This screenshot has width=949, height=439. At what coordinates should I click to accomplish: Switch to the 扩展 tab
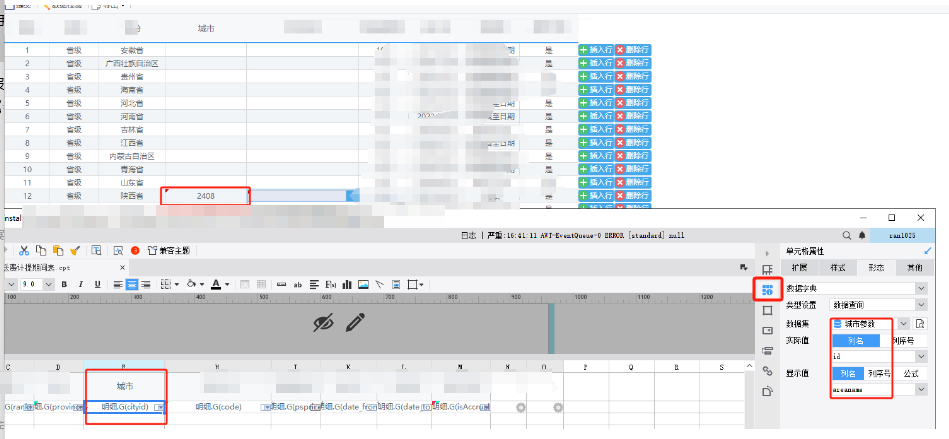[799, 268]
